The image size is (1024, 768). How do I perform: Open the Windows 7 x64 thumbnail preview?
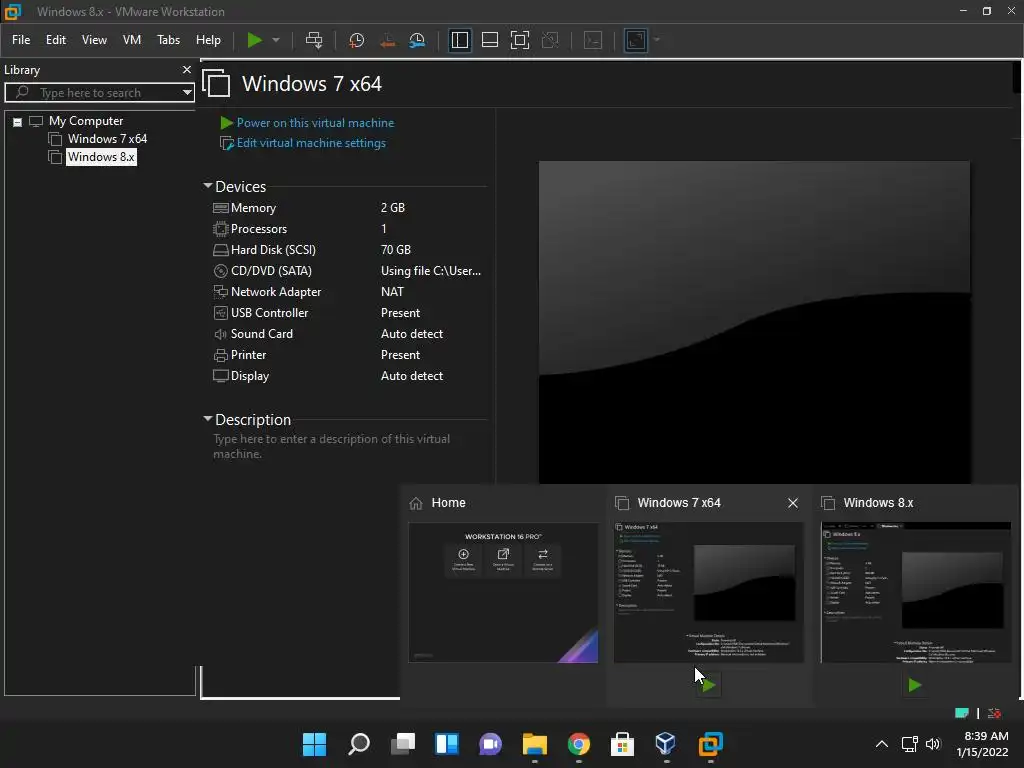click(x=709, y=592)
